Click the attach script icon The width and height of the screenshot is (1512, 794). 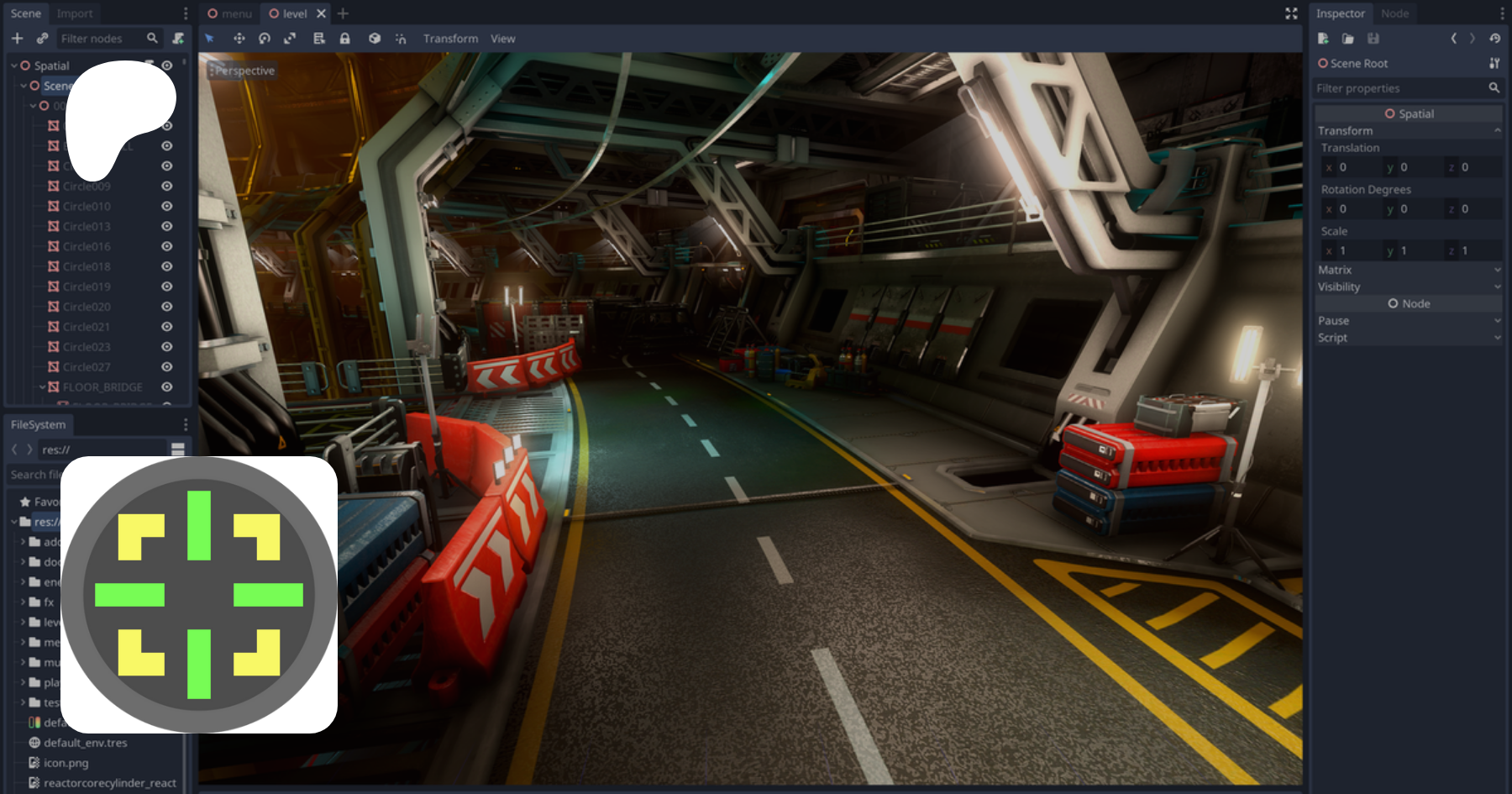[178, 39]
